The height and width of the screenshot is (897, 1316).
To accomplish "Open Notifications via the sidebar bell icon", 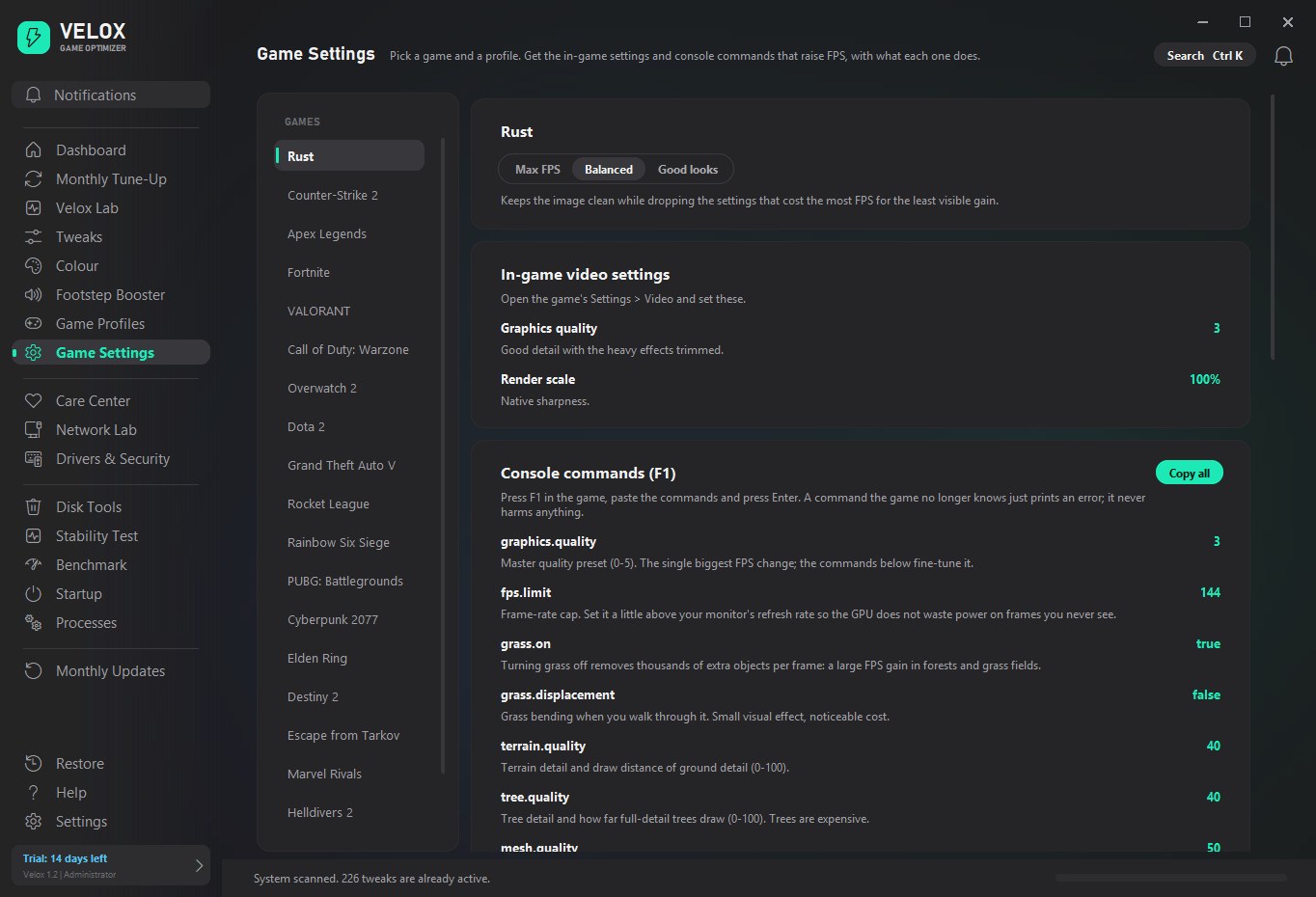I will [33, 95].
